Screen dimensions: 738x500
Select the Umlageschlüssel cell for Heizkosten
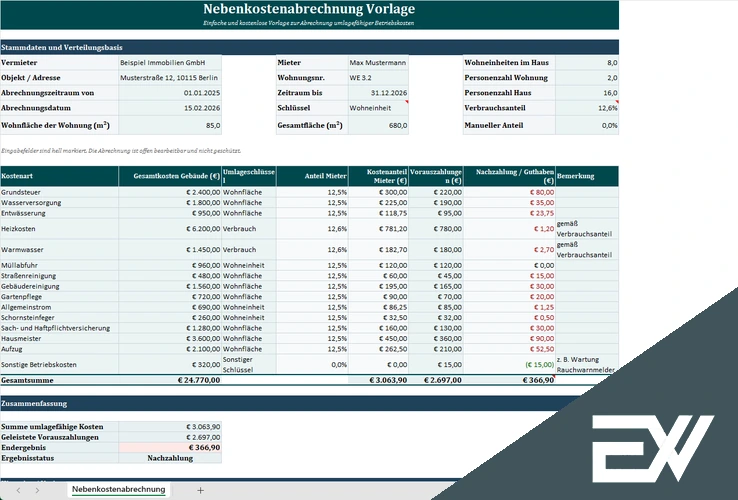click(249, 229)
